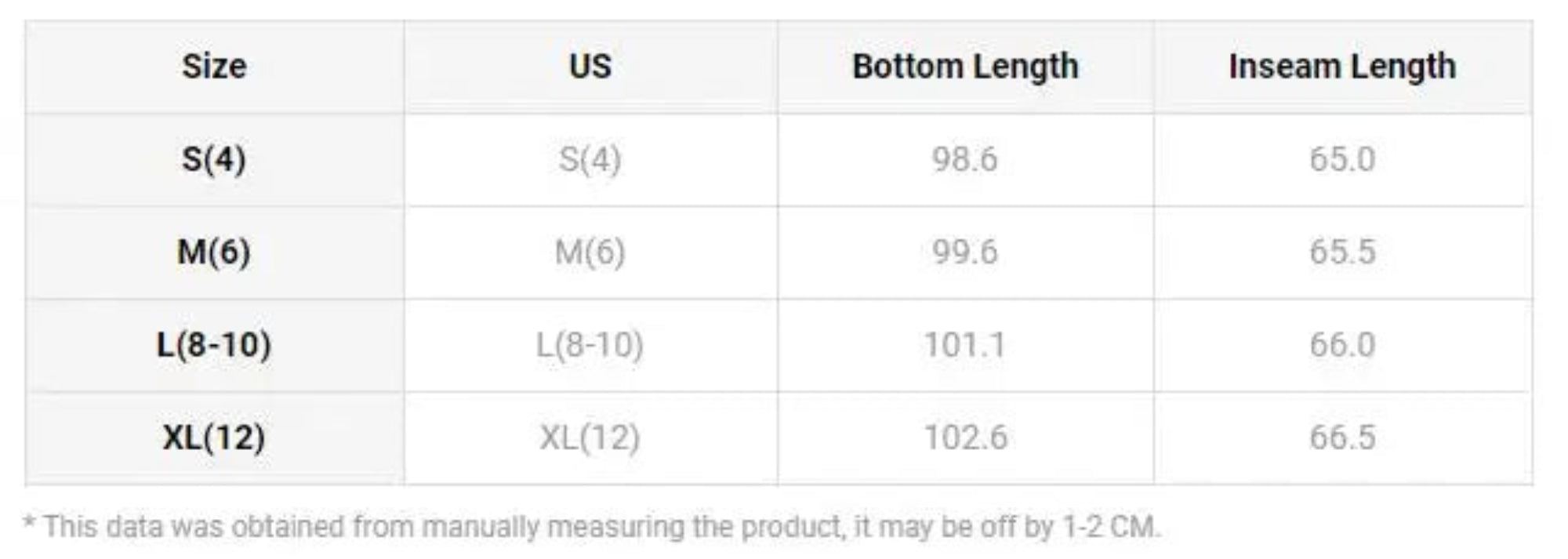Click inseam length value 65.0
This screenshot has height=559, width=1568.
point(1342,159)
